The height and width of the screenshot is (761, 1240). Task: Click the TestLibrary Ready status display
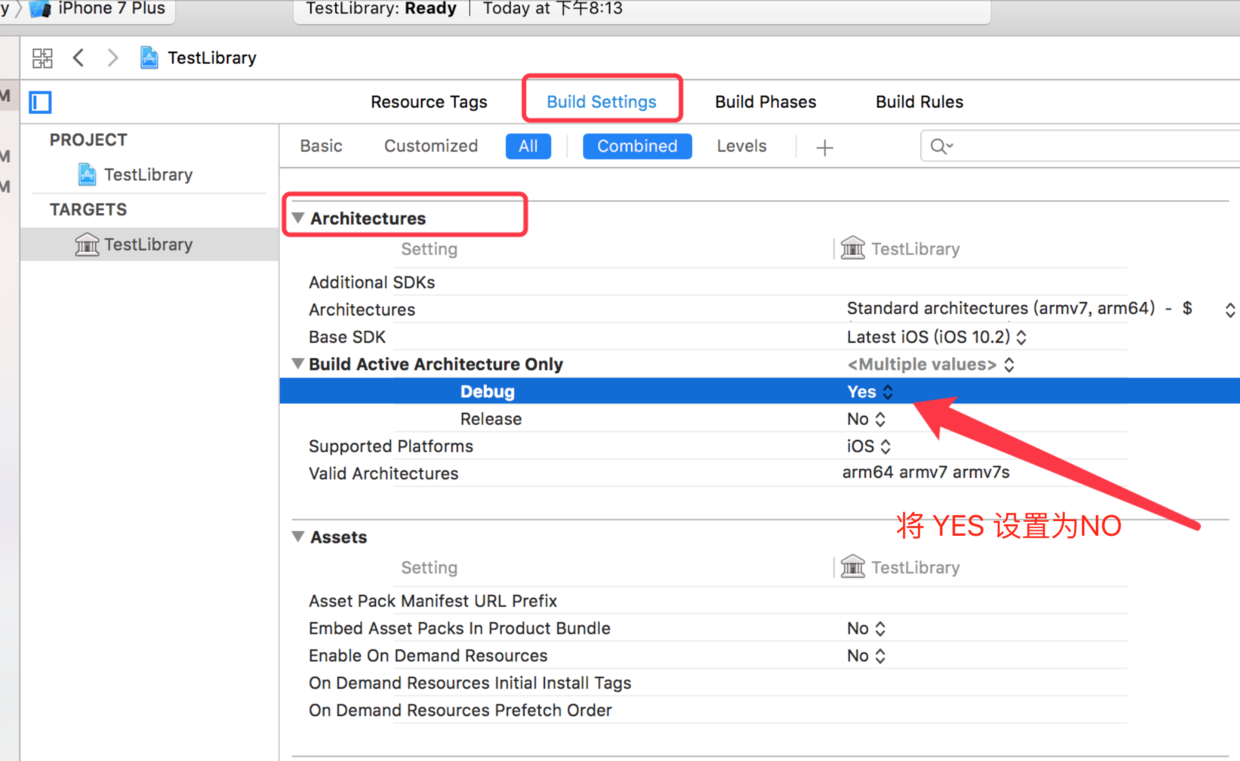(640, 10)
